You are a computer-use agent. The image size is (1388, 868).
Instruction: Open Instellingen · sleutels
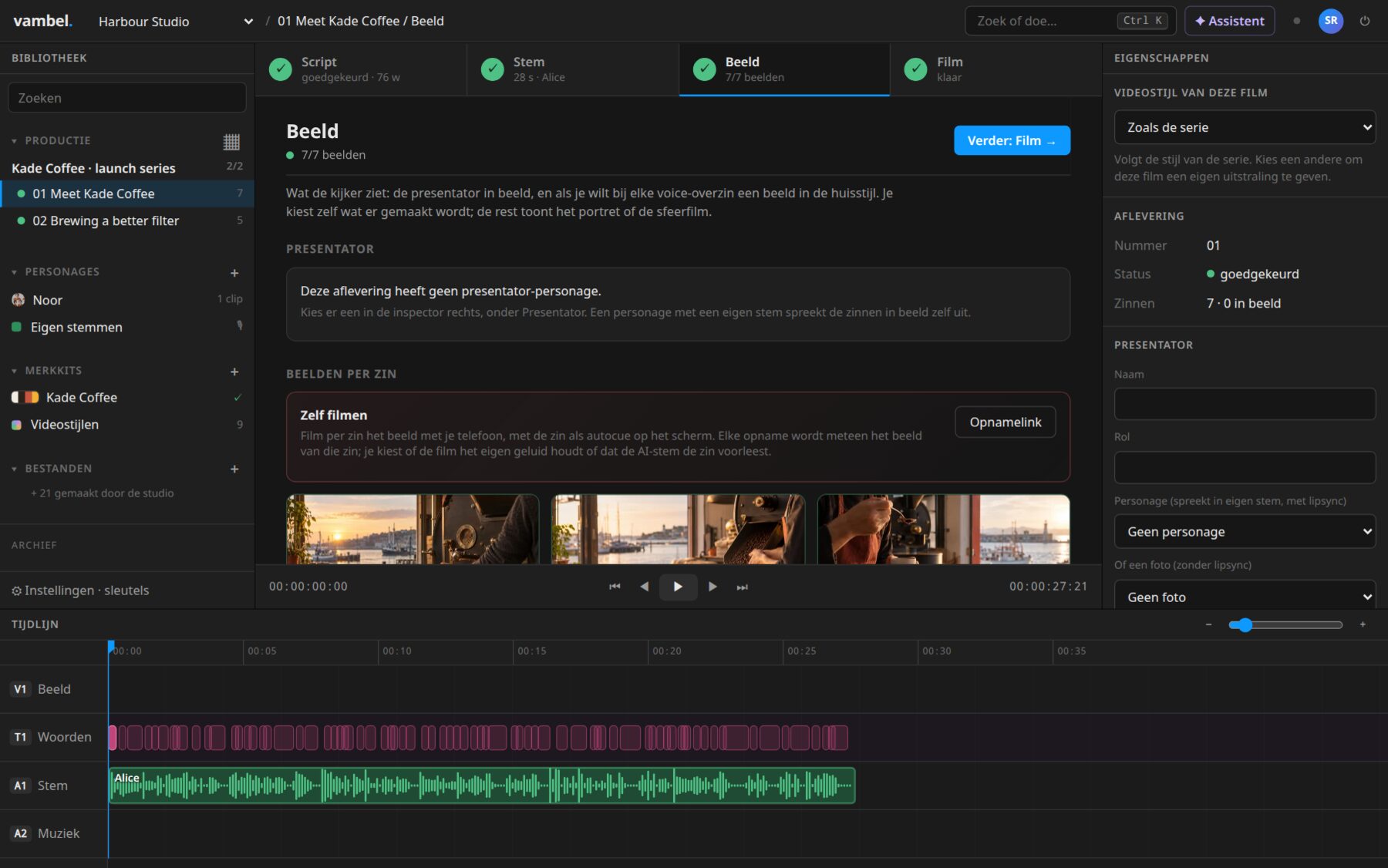click(80, 590)
